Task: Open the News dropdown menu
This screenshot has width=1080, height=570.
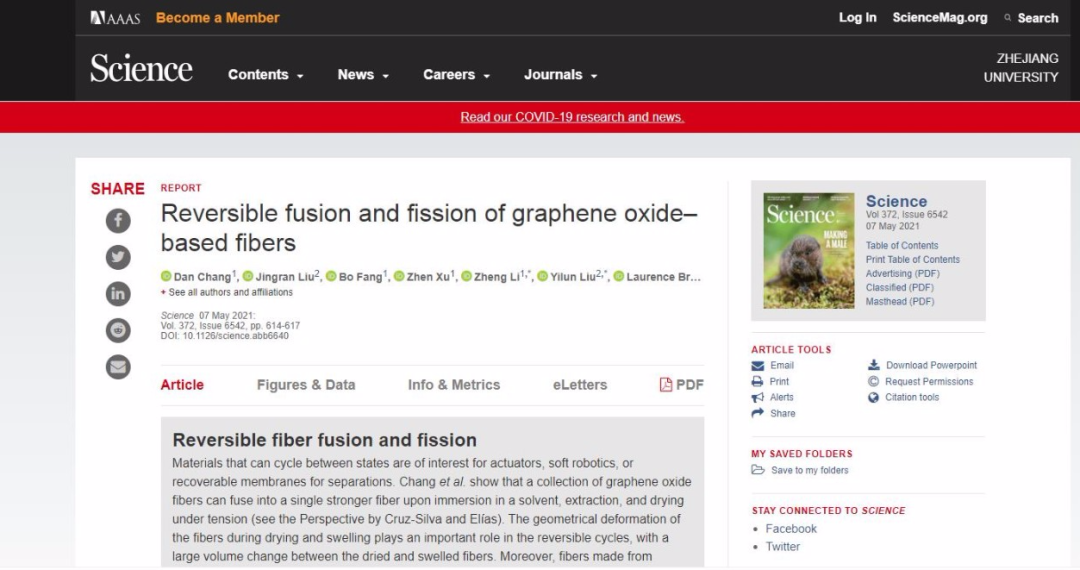Action: coord(363,74)
